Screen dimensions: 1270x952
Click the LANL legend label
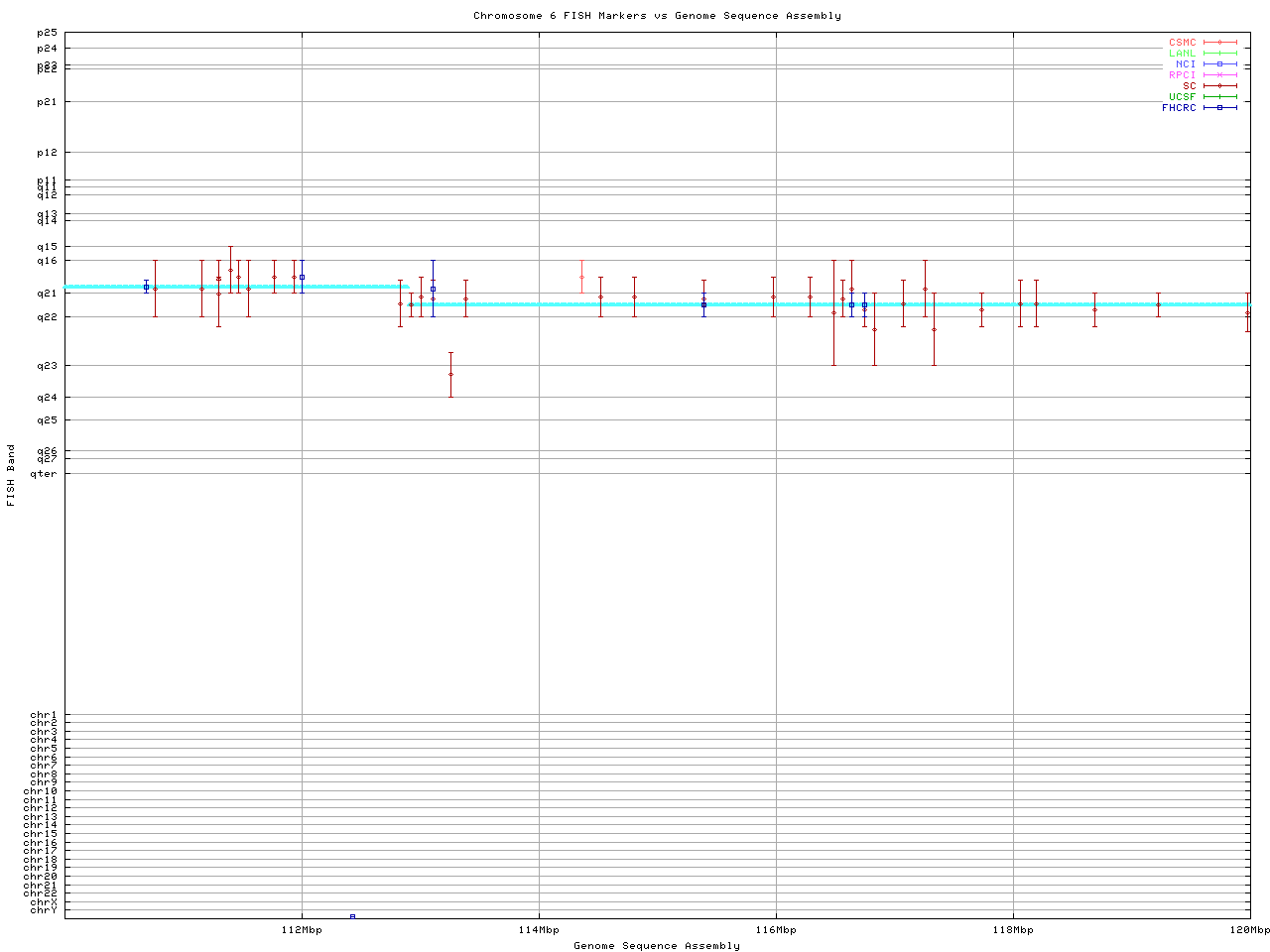pos(1182,54)
